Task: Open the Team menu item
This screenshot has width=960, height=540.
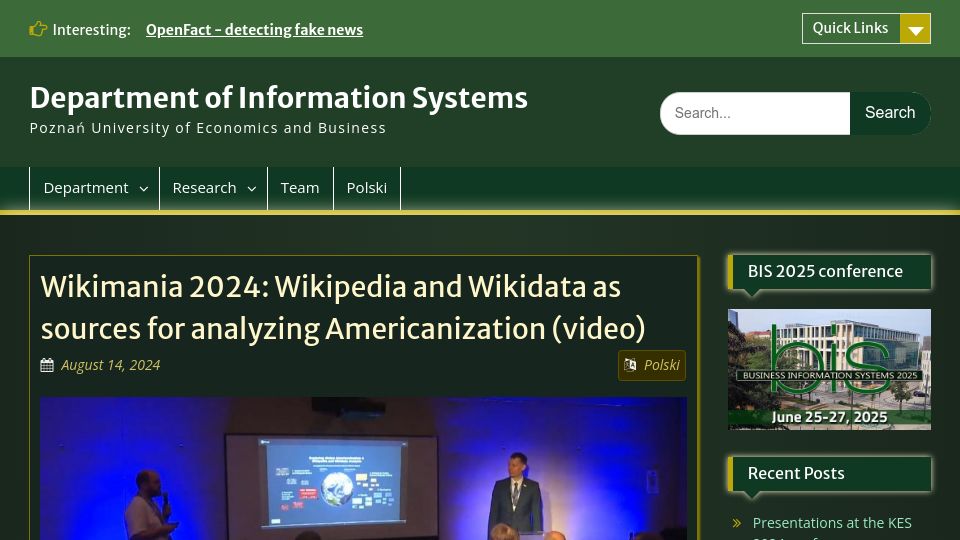Action: coord(300,188)
